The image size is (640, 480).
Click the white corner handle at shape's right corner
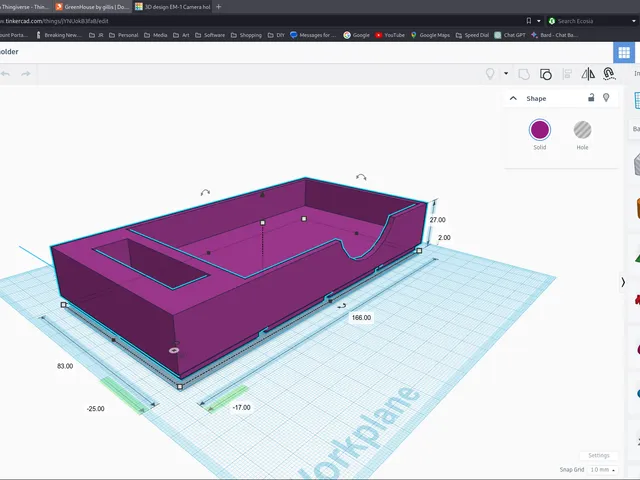(419, 250)
